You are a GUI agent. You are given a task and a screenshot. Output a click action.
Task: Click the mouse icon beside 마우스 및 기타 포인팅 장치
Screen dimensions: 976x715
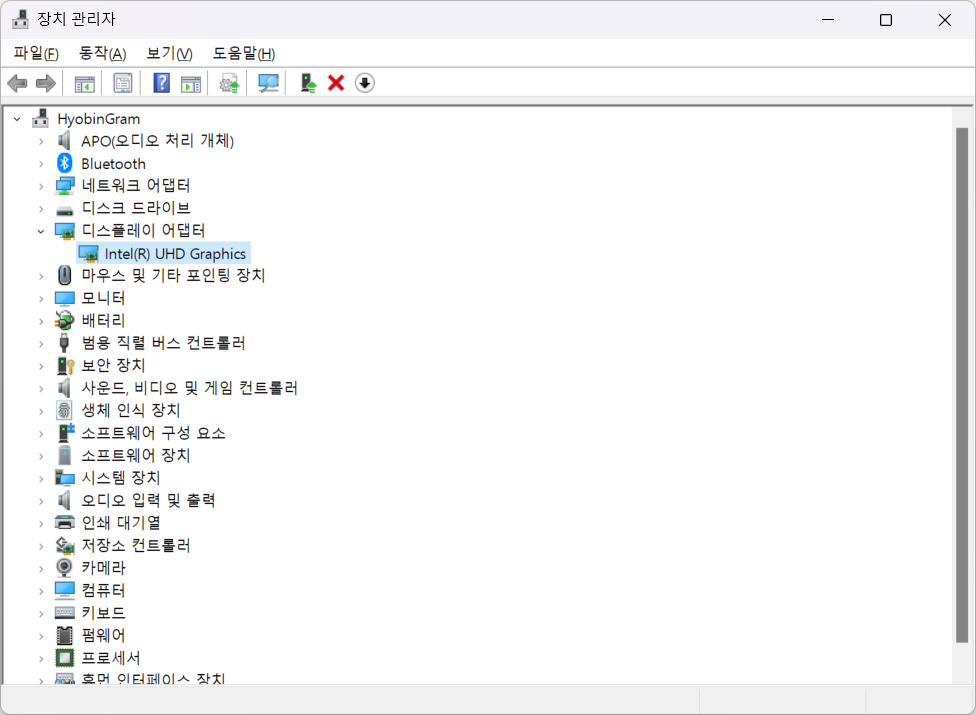click(64, 275)
